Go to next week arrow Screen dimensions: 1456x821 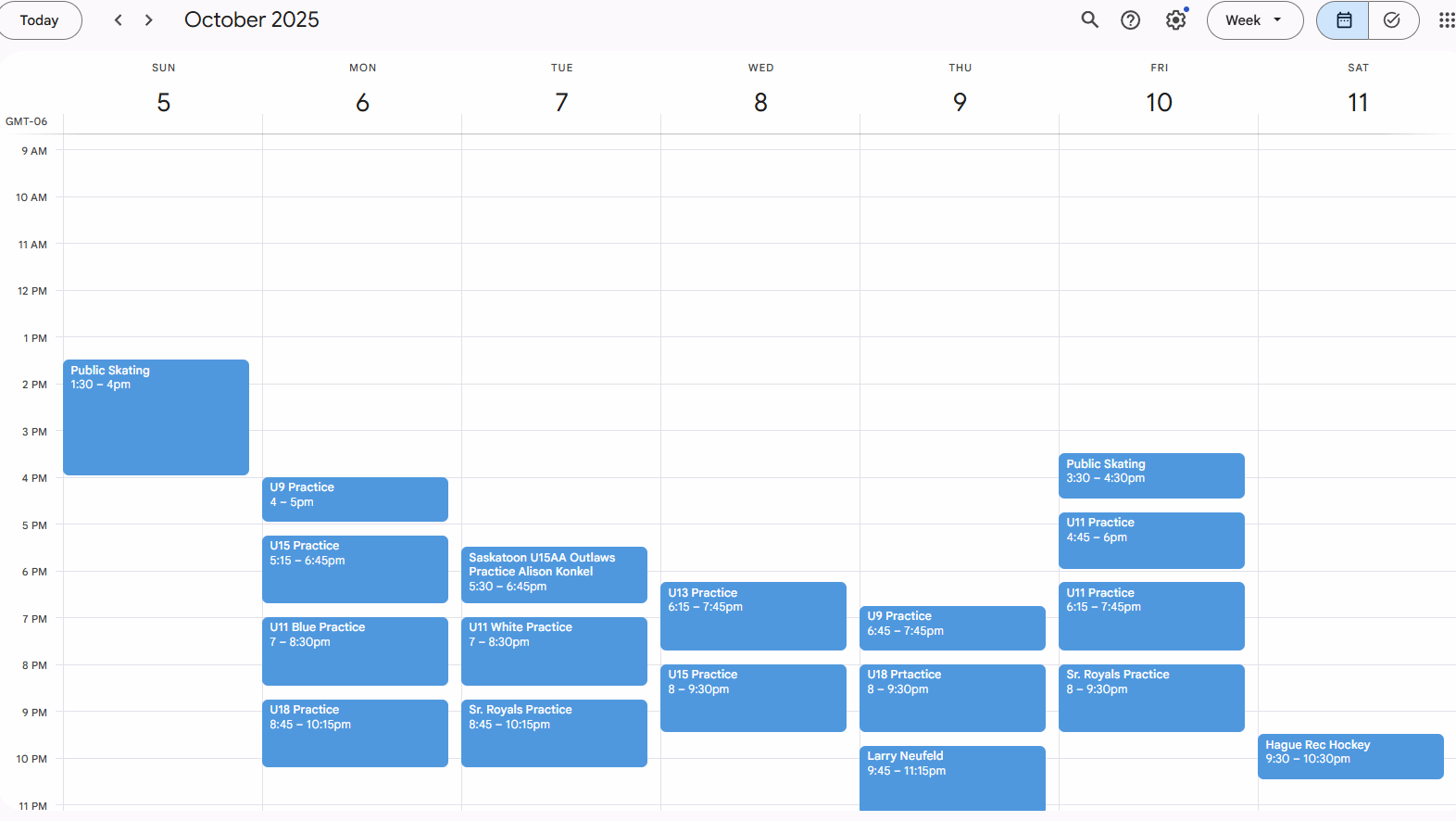pyautogui.click(x=148, y=19)
